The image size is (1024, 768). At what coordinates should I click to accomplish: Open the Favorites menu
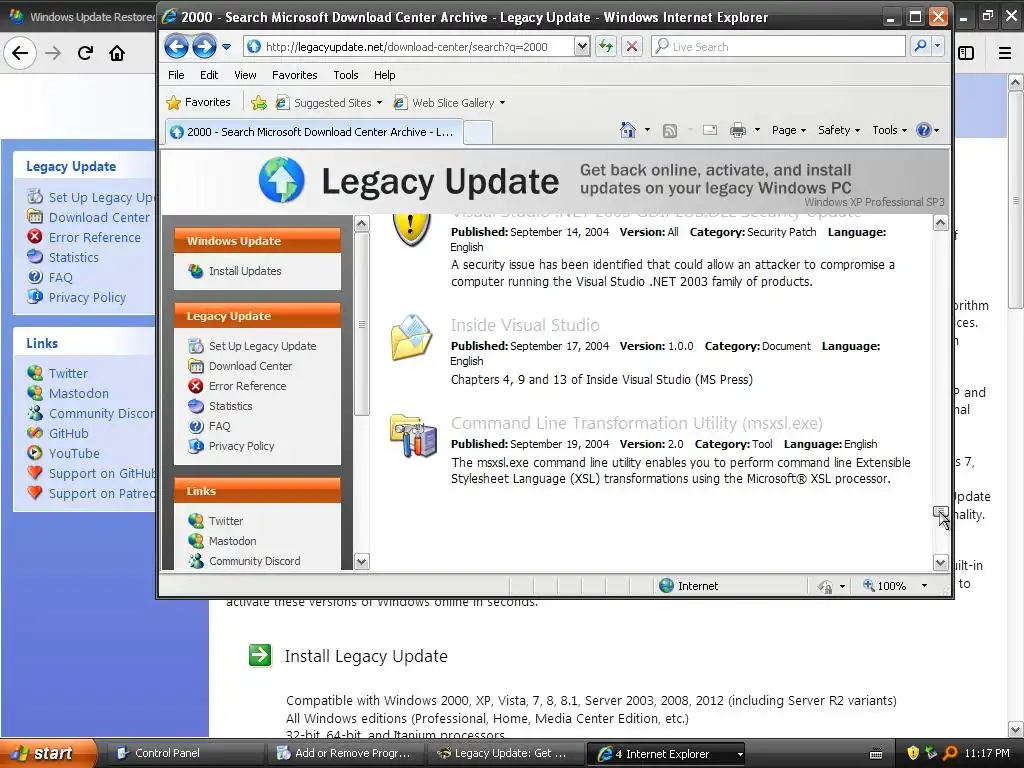point(295,75)
